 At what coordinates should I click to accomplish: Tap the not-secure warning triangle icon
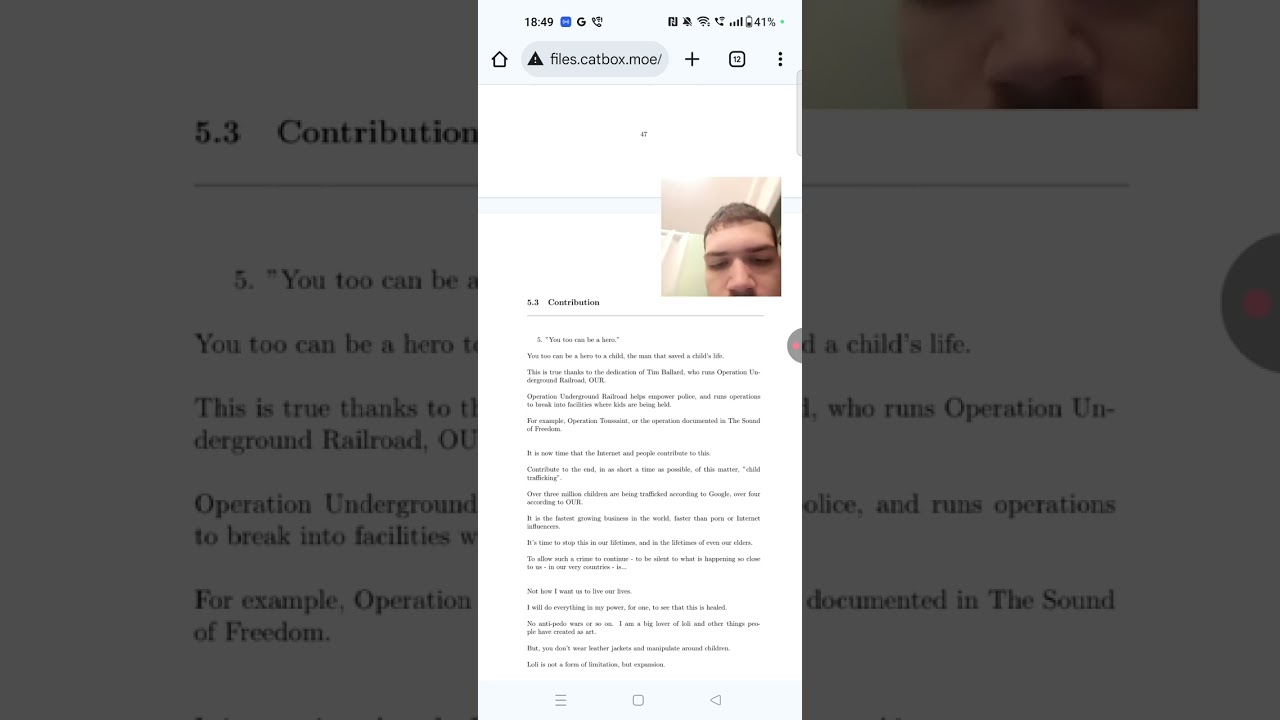(x=535, y=59)
